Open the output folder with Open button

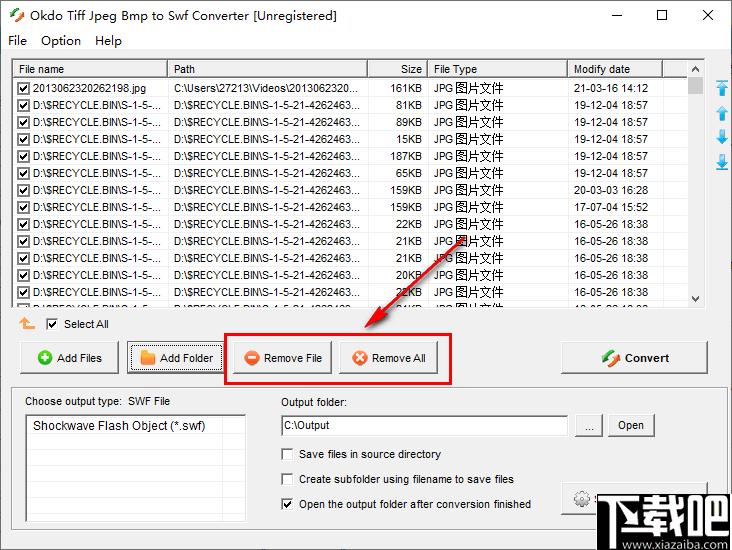coord(631,425)
